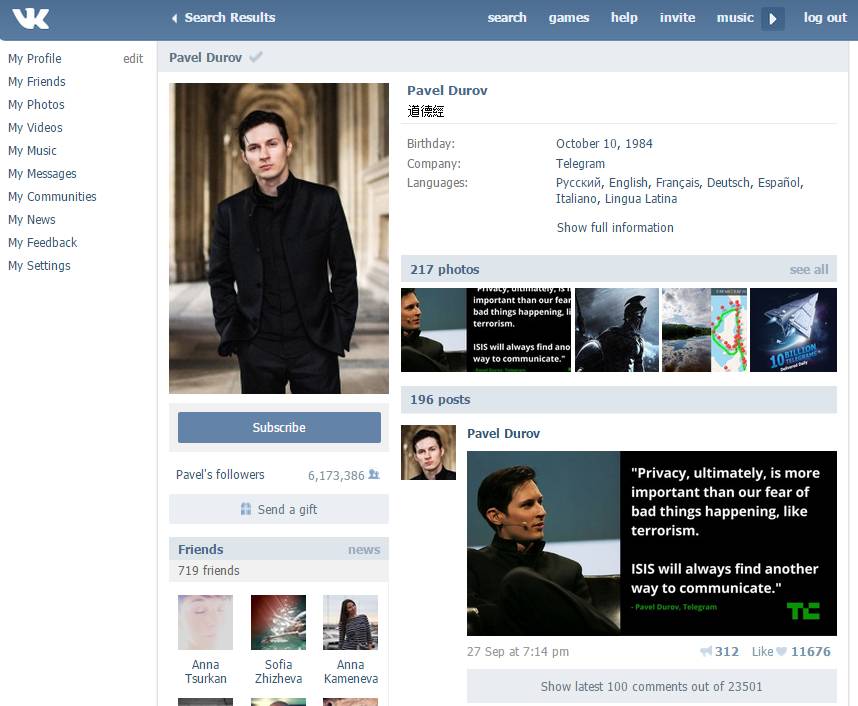Click the back arrow before Search Results
This screenshot has width=858, height=706.
pyautogui.click(x=174, y=18)
